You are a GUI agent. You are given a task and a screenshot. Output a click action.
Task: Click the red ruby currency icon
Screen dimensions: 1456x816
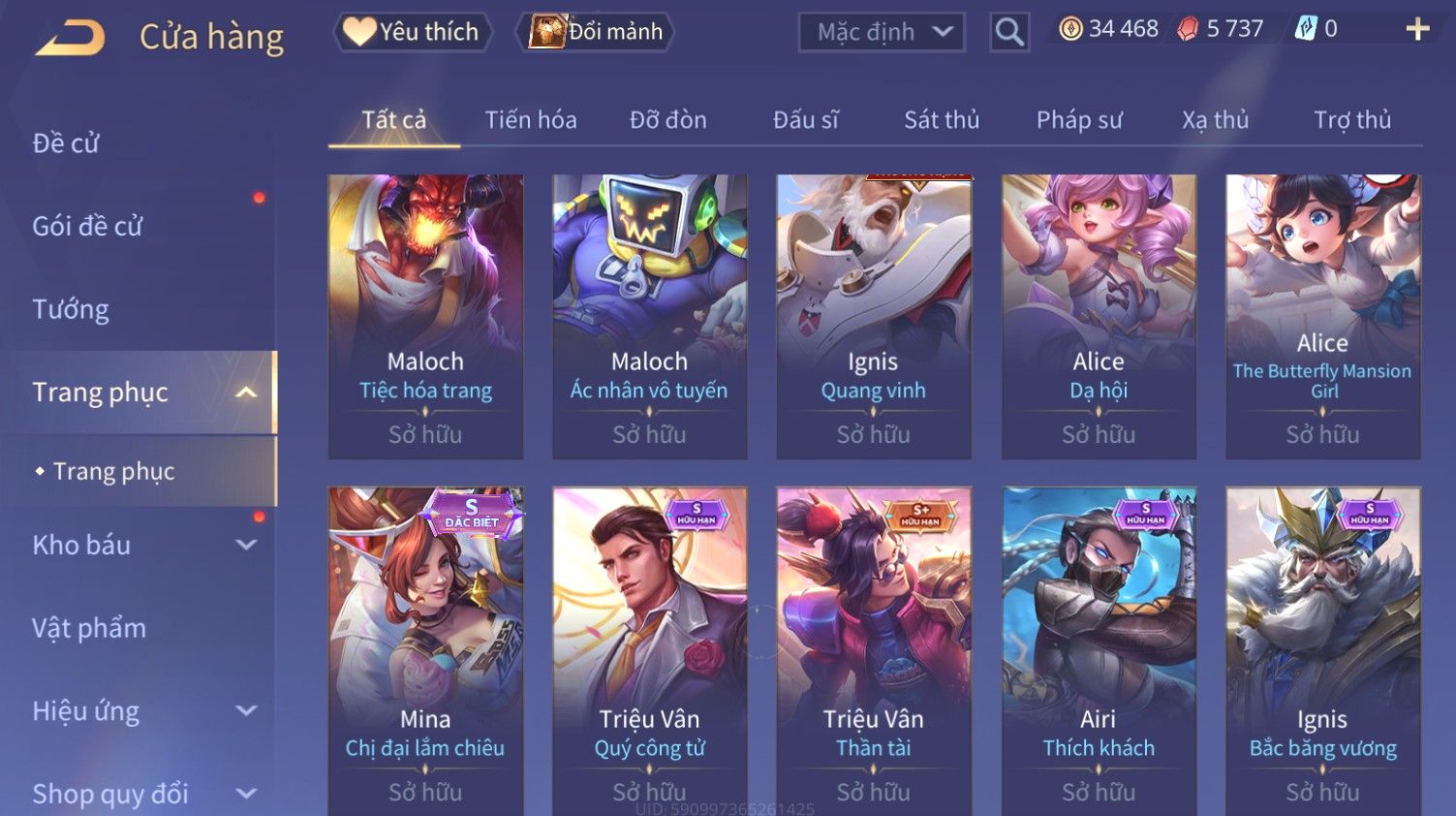point(1188,30)
